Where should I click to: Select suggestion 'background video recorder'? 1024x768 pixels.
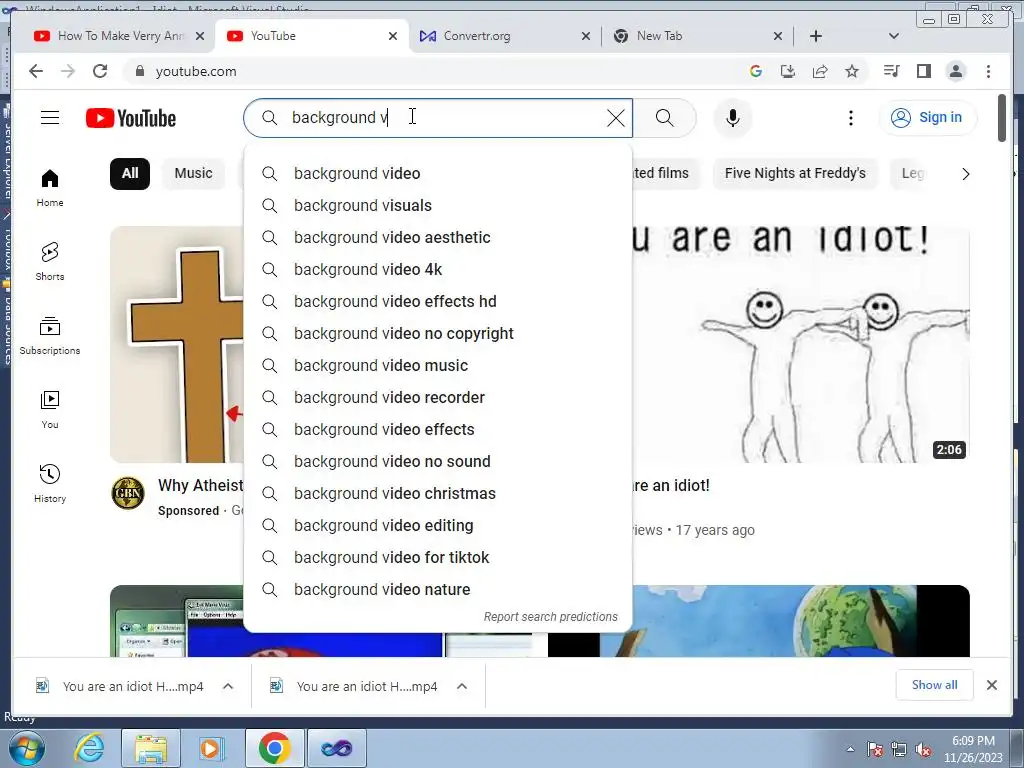point(438,397)
